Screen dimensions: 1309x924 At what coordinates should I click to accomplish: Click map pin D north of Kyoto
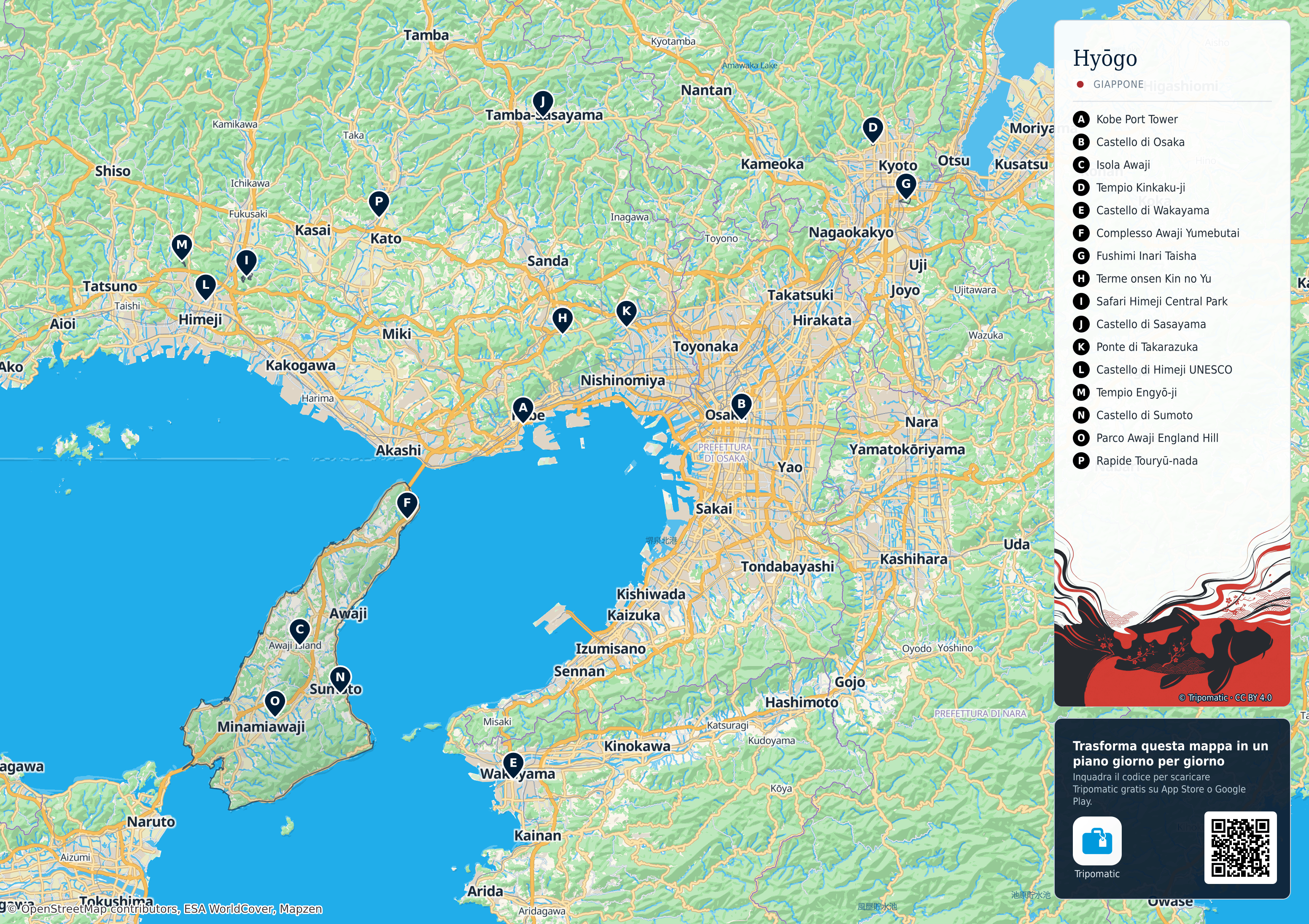pyautogui.click(x=873, y=130)
